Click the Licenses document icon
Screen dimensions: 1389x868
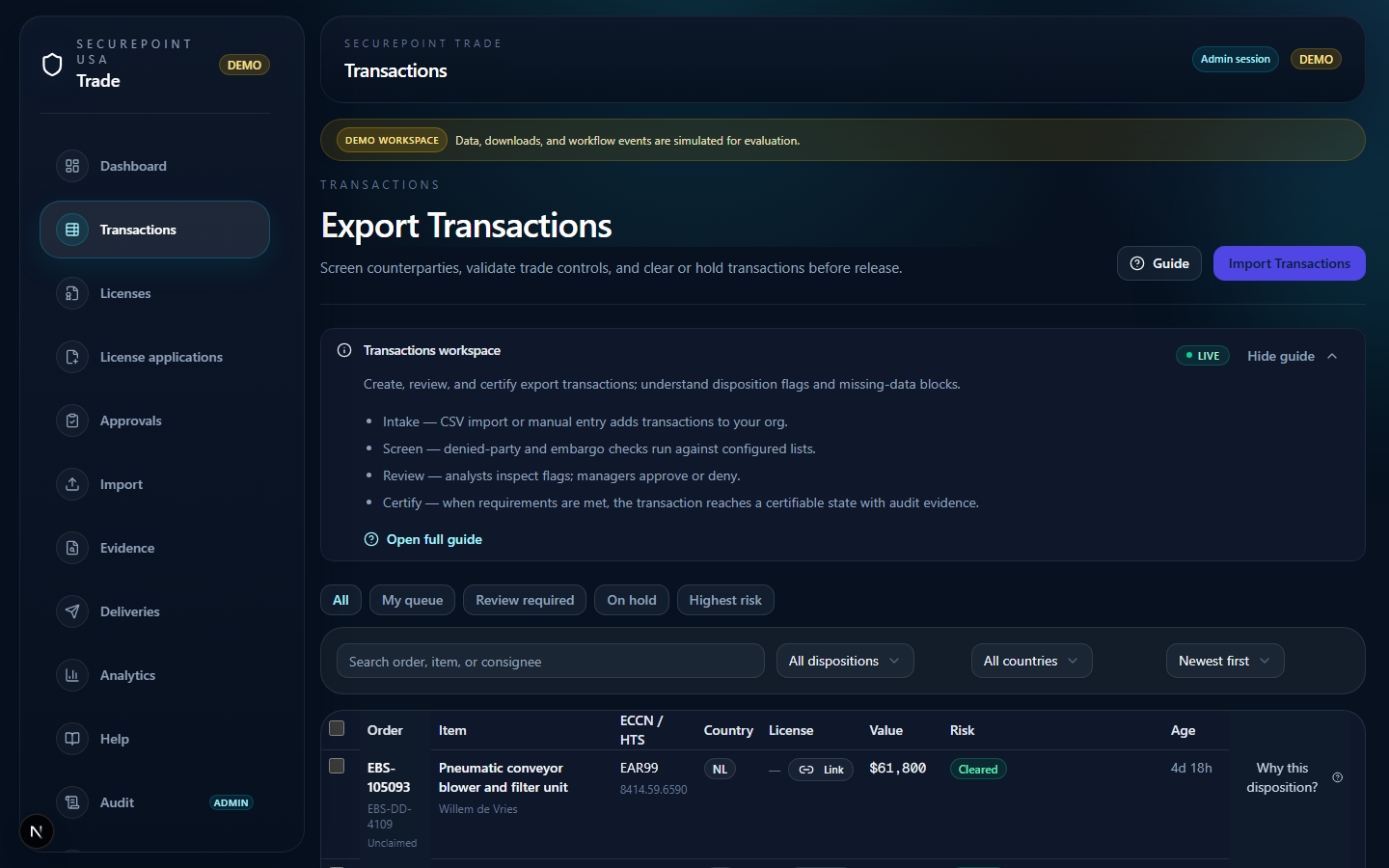(72, 293)
